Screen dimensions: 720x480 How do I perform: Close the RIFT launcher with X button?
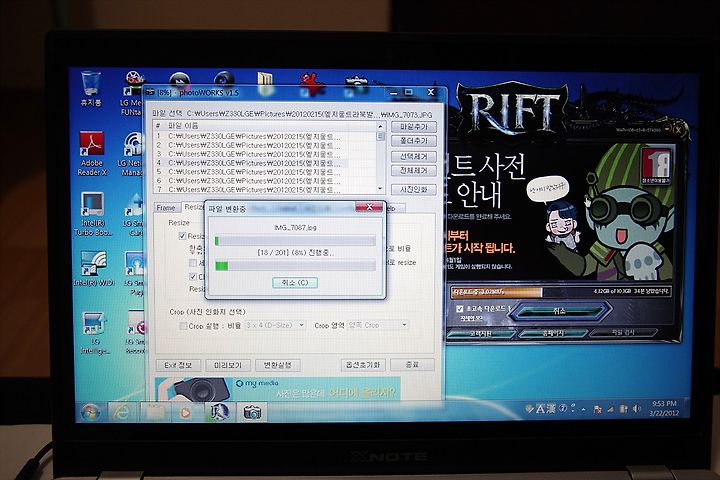679,130
